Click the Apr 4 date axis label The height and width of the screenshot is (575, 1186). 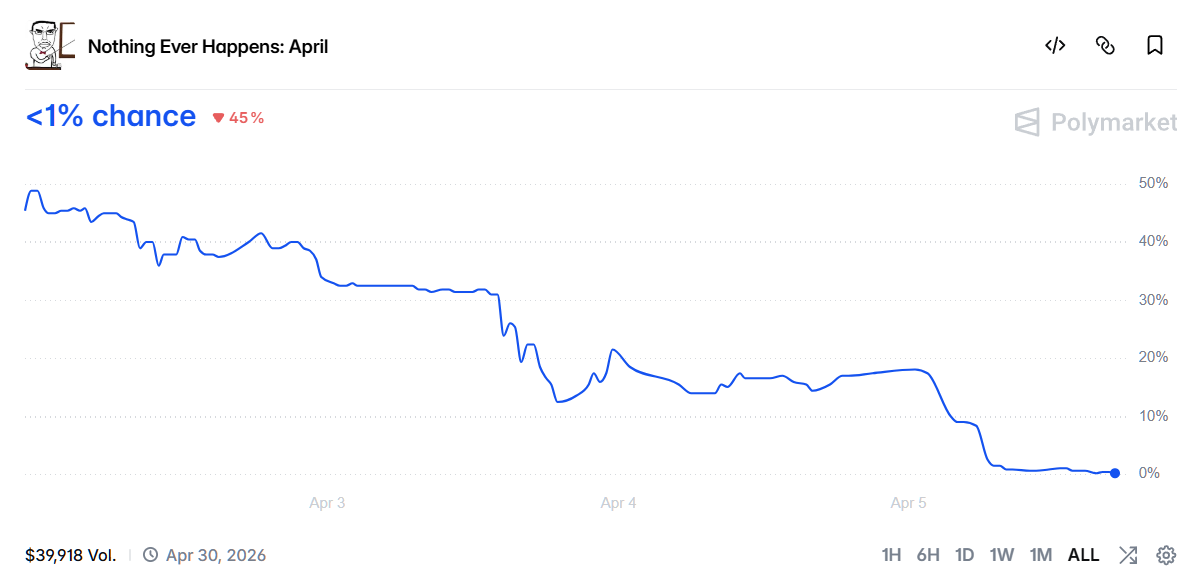pyautogui.click(x=618, y=503)
